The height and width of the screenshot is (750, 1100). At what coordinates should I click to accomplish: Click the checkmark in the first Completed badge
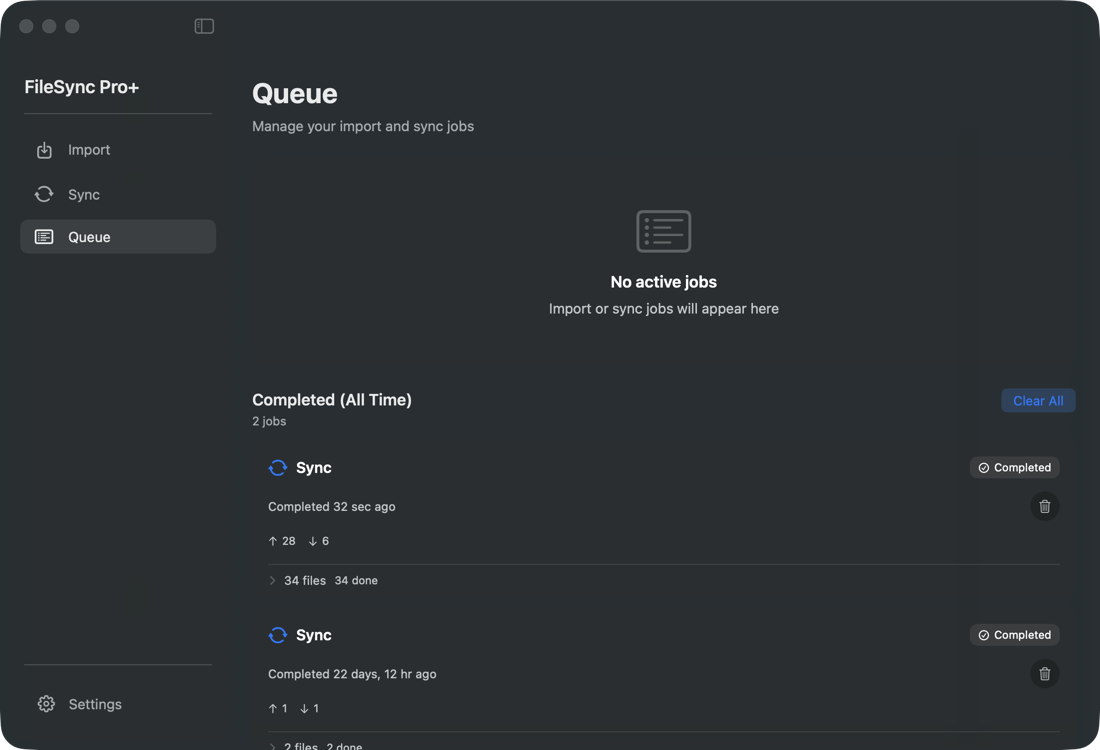984,467
